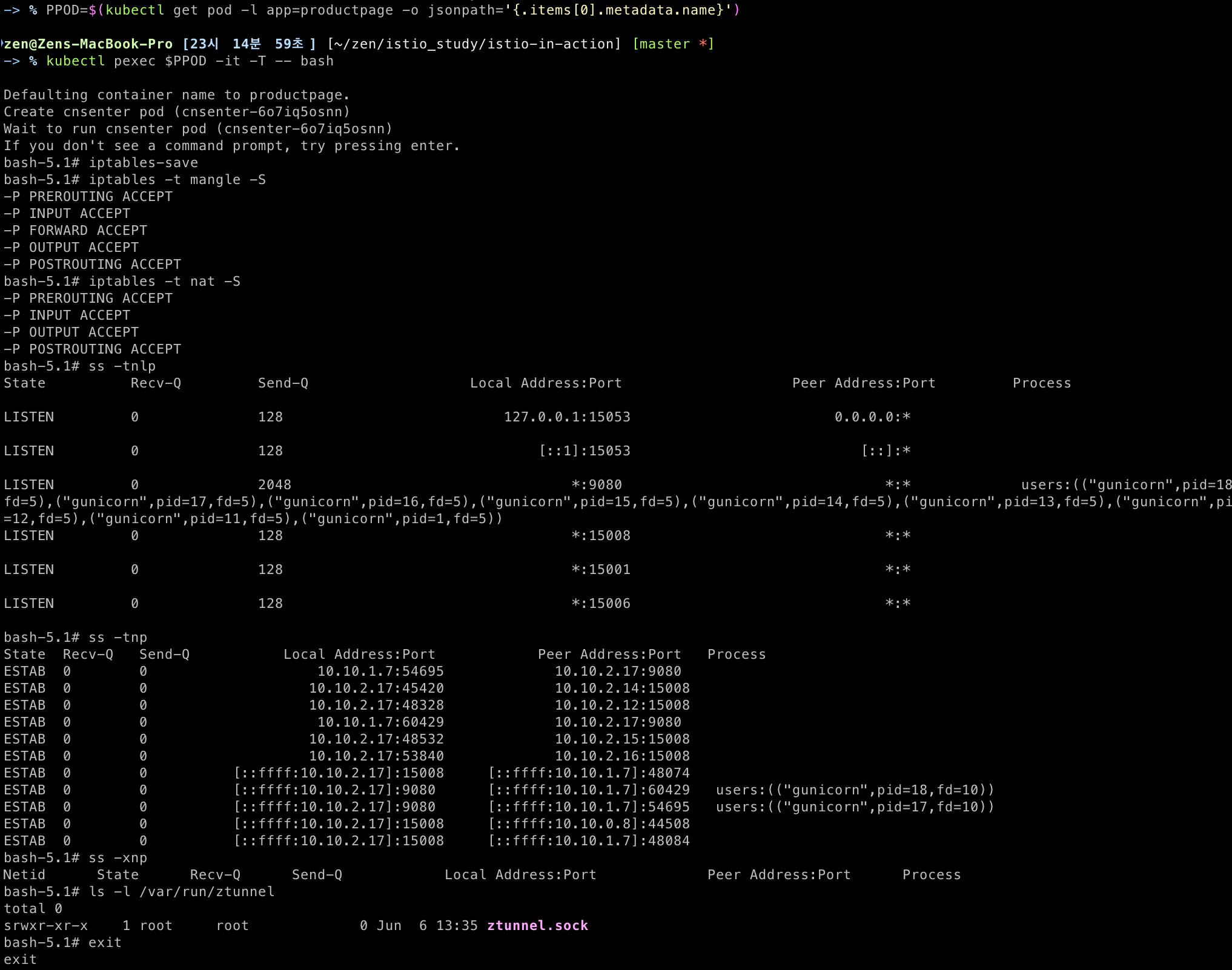Click local address 10.10.2.17:53840
Image resolution: width=1232 pixels, height=970 pixels.
[376, 756]
